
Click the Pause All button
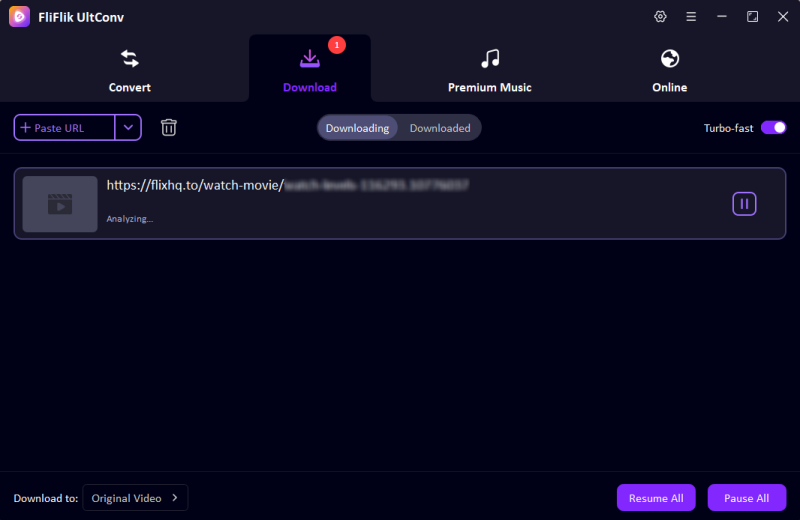tap(746, 498)
